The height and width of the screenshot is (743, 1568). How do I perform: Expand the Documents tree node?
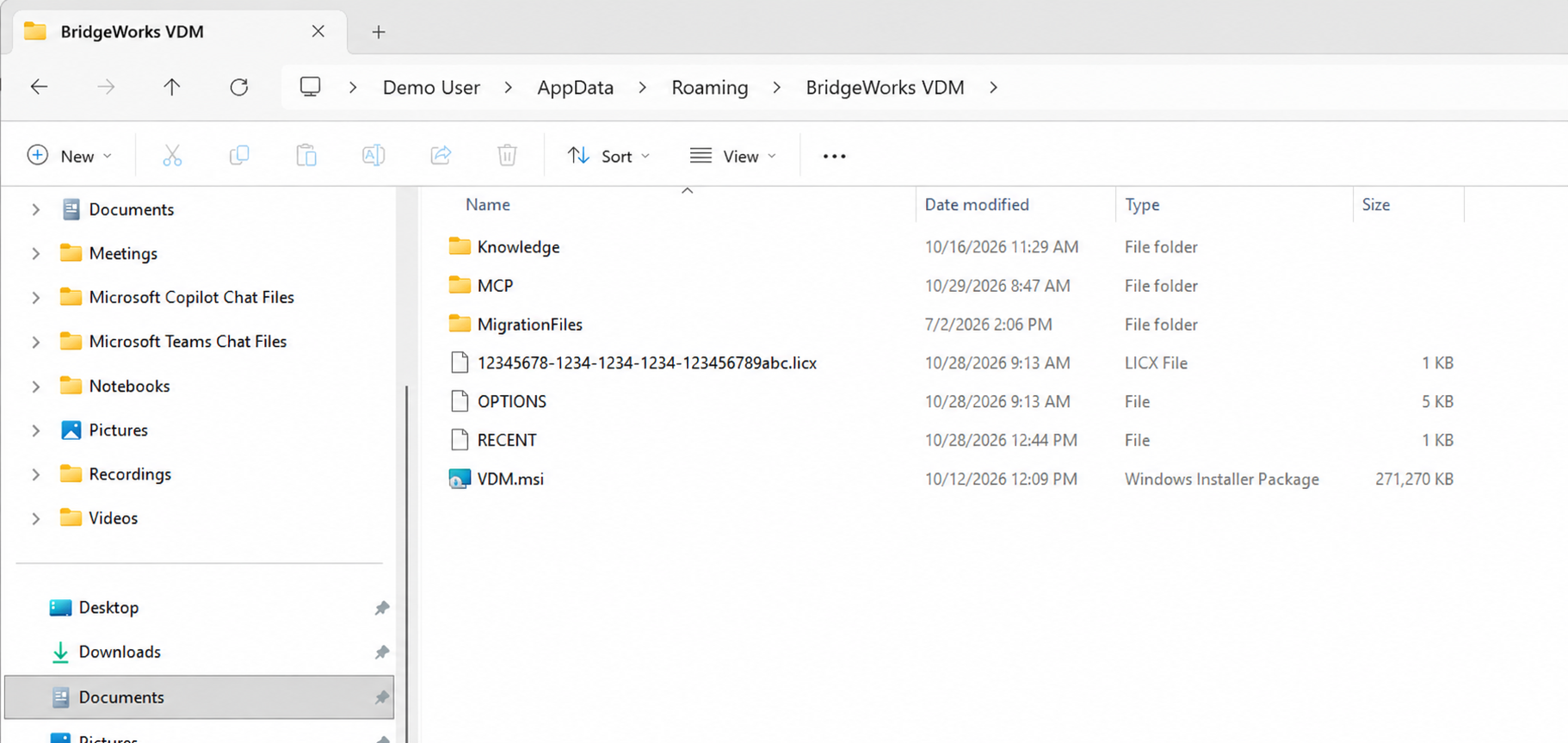(x=36, y=209)
